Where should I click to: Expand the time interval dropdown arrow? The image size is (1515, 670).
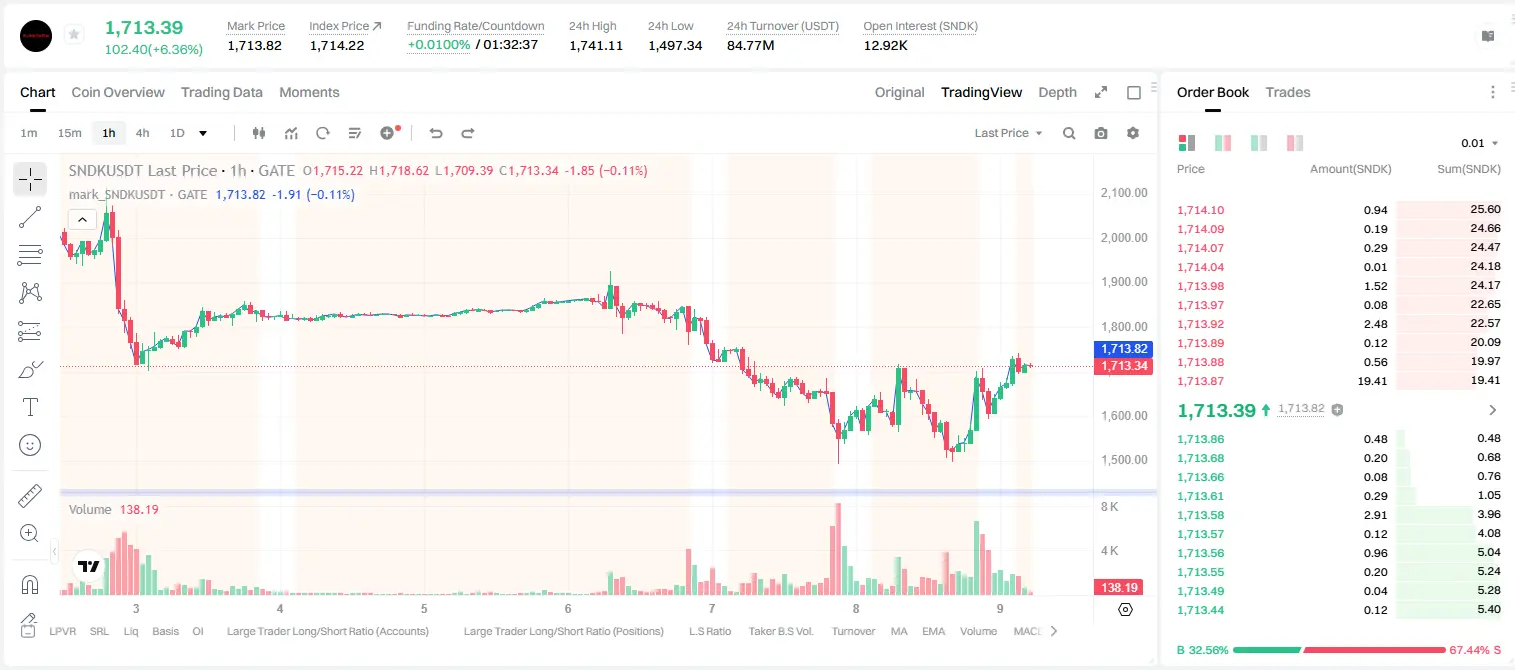[203, 133]
